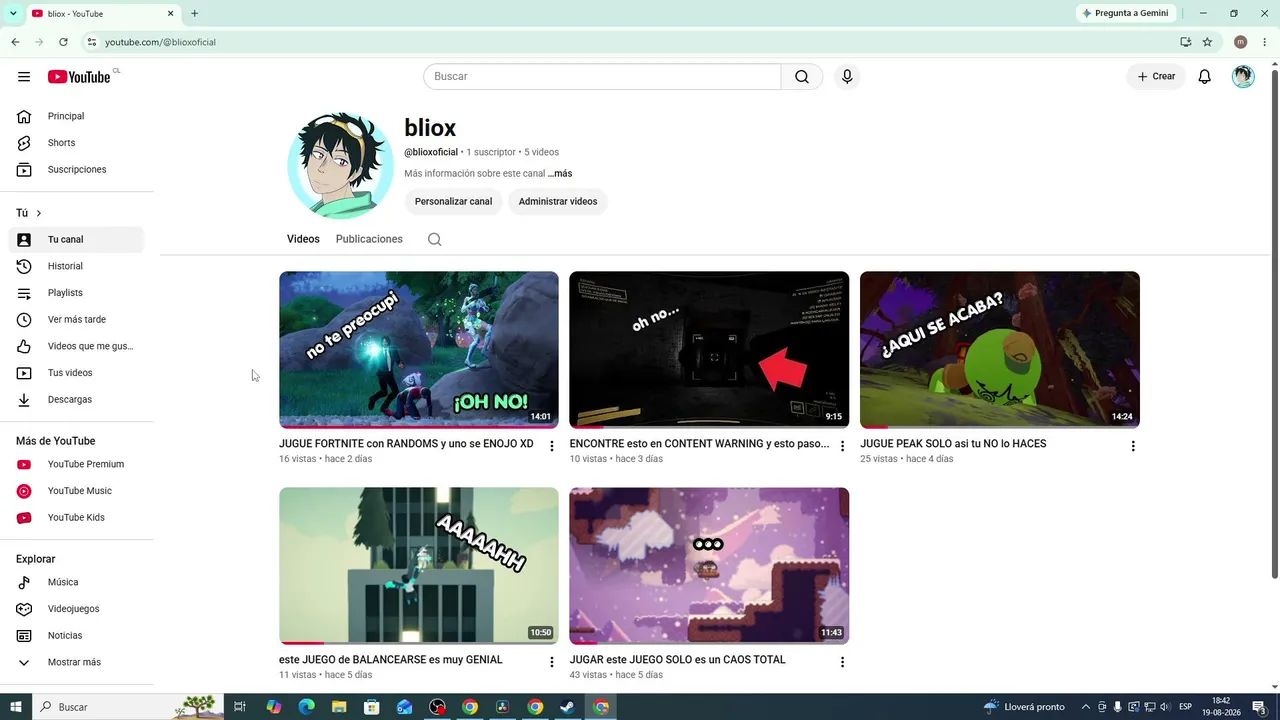
Task: Start voice search with the microphone
Action: [847, 77]
